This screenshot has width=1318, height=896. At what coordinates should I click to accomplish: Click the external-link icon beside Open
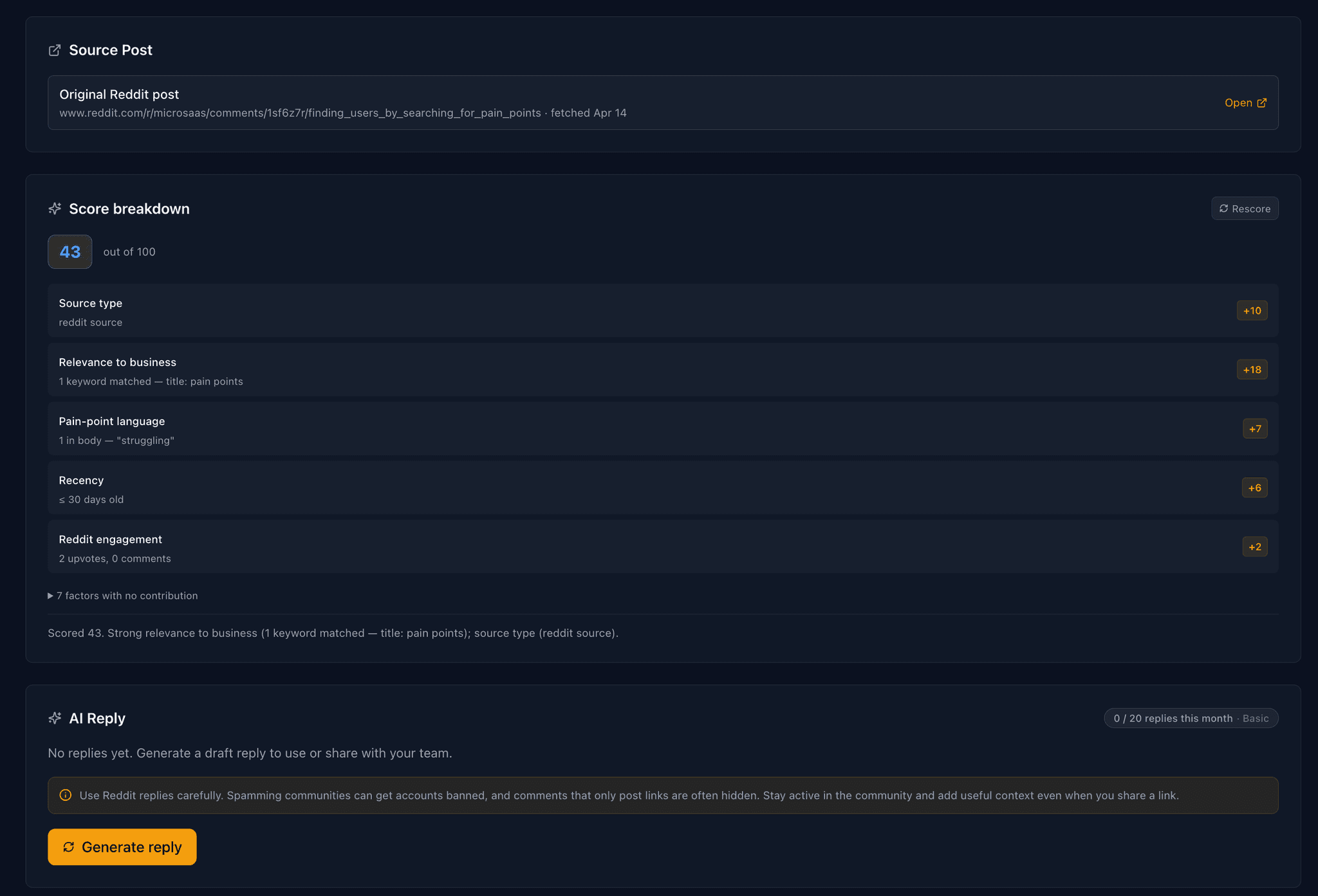coord(1261,103)
